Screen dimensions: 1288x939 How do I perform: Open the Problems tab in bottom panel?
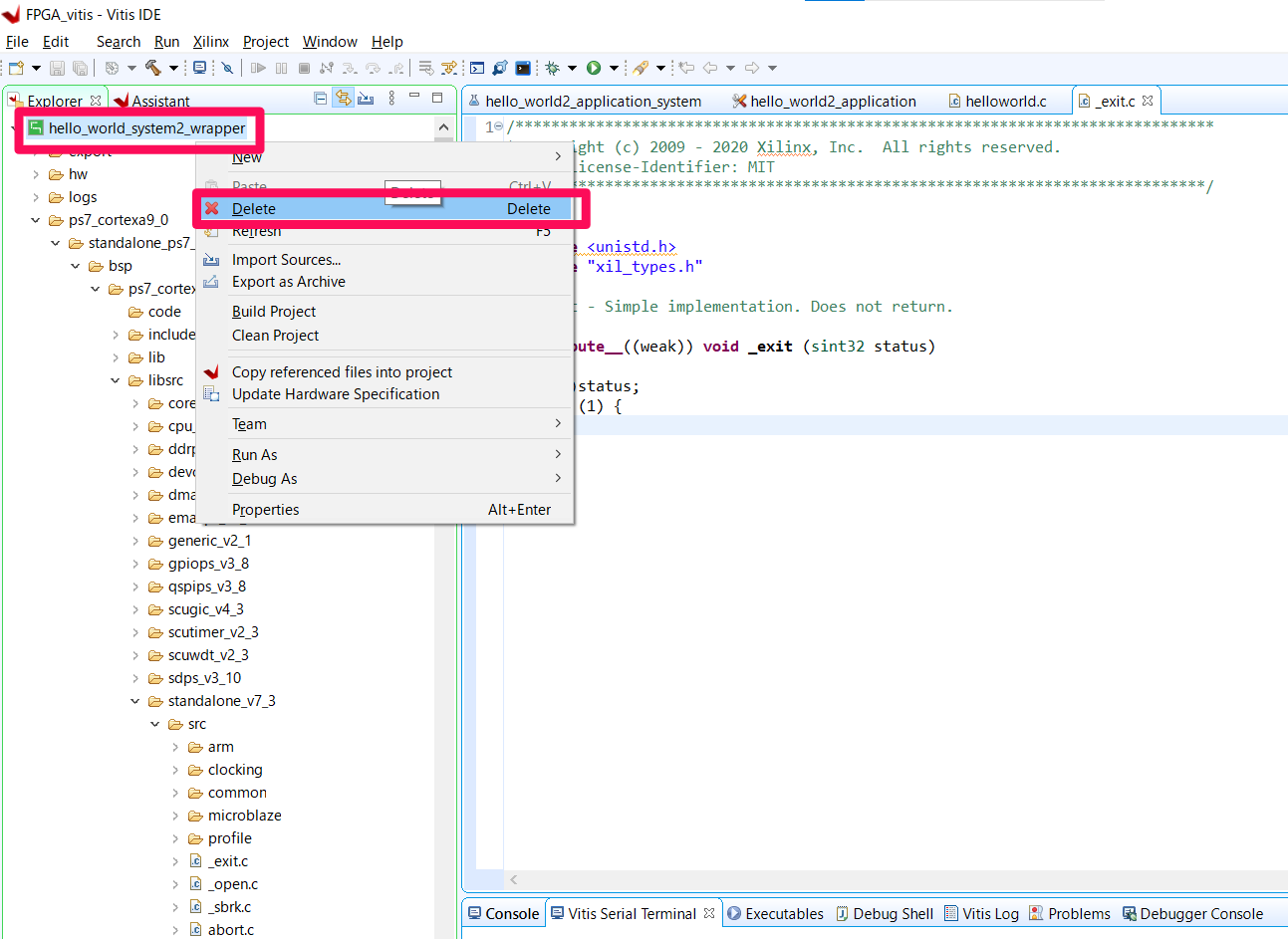[1078, 913]
